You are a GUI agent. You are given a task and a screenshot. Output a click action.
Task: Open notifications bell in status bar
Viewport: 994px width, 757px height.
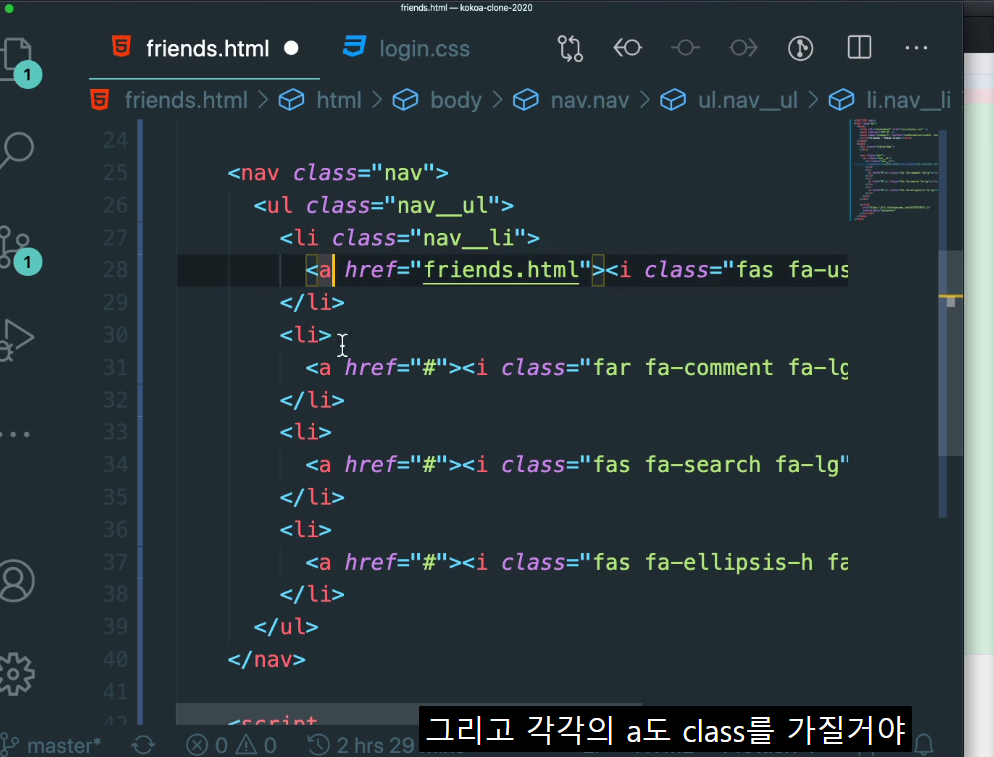923,744
